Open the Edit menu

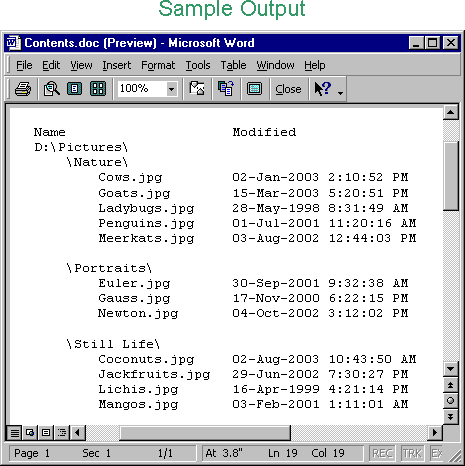coord(51,65)
